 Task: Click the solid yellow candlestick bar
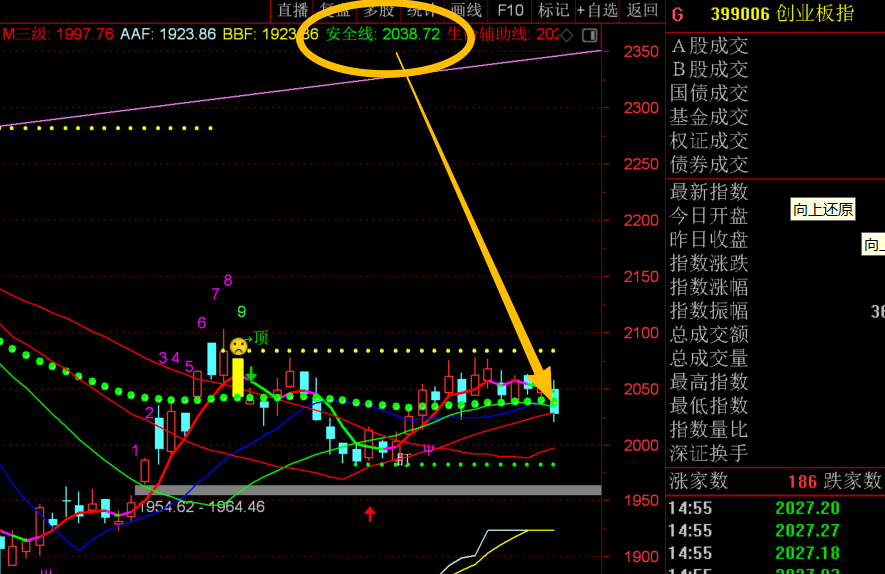[x=238, y=377]
